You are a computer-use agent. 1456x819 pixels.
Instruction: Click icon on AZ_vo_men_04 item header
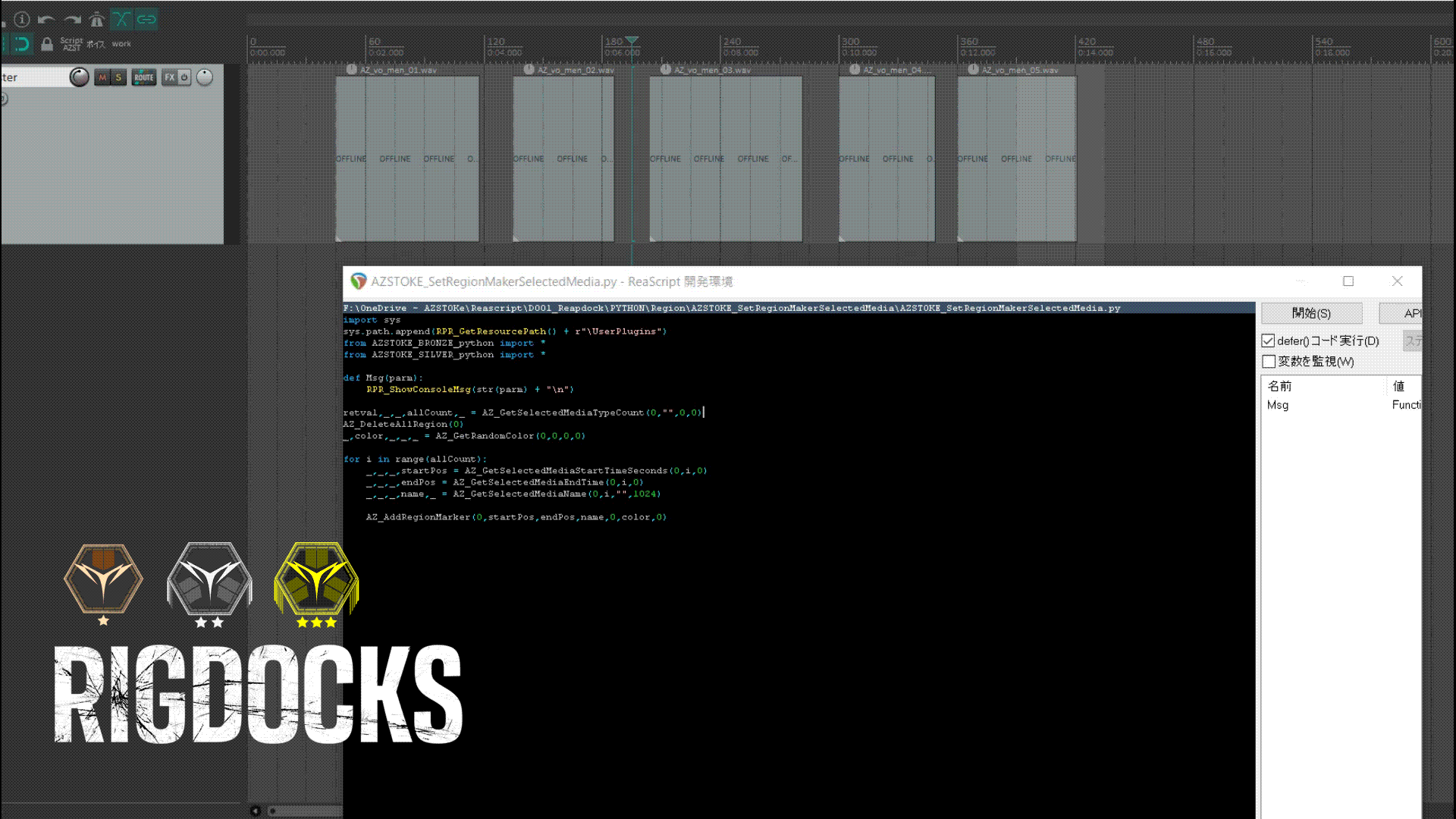(x=855, y=70)
